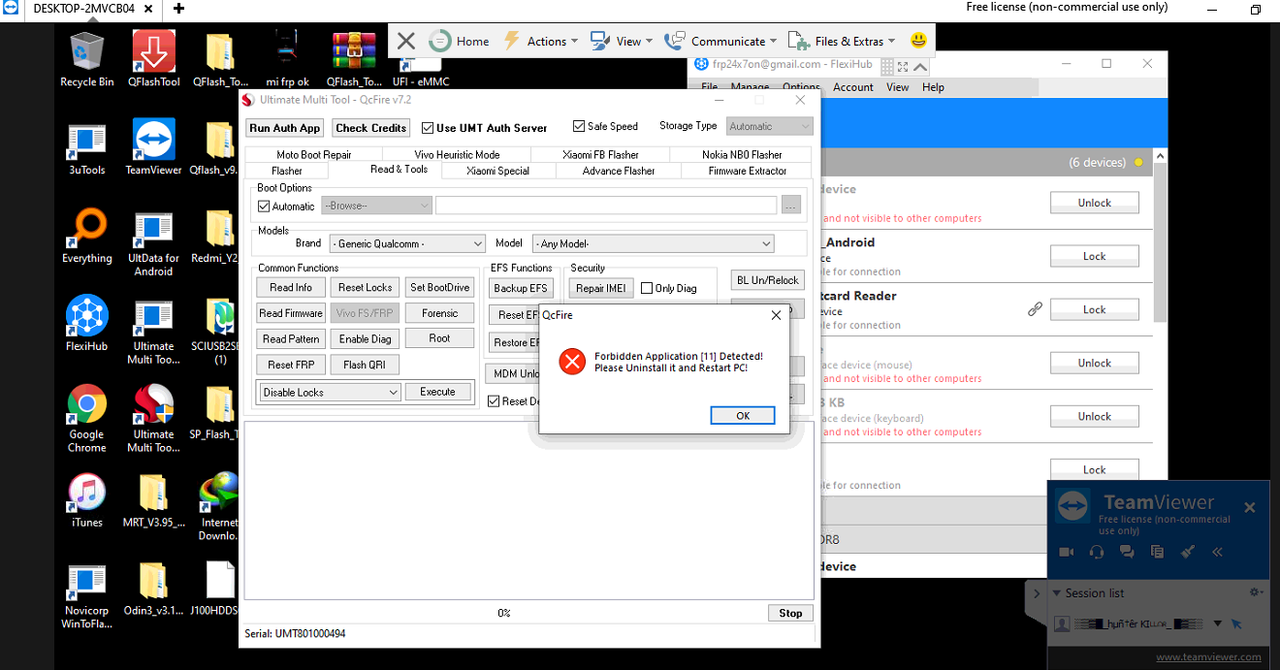The height and width of the screenshot is (670, 1280).
Task: Open the Everything search desktop icon
Action: 87,236
